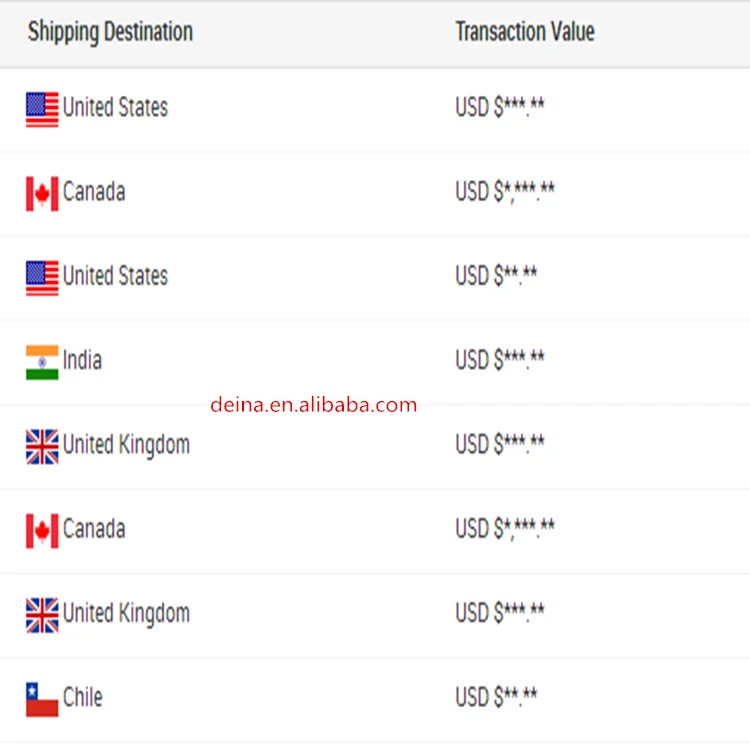The image size is (750, 750).
Task: Select the Chile destination text
Action: click(83, 697)
